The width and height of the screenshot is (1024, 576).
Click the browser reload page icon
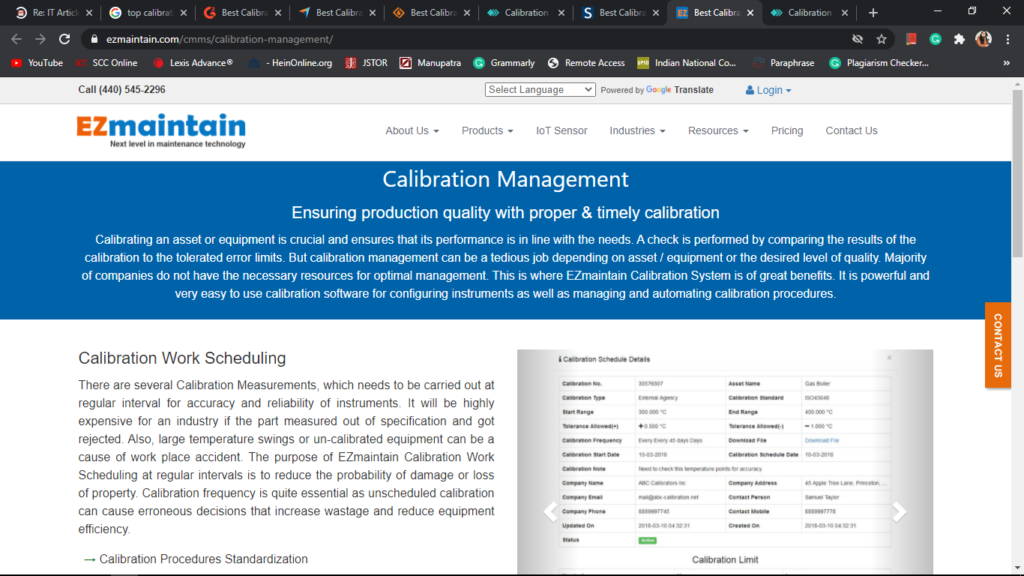(65, 39)
